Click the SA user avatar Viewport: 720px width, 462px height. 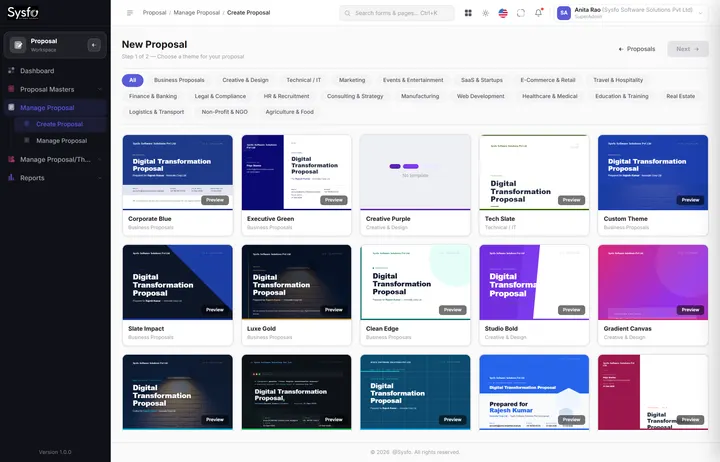[x=563, y=13]
